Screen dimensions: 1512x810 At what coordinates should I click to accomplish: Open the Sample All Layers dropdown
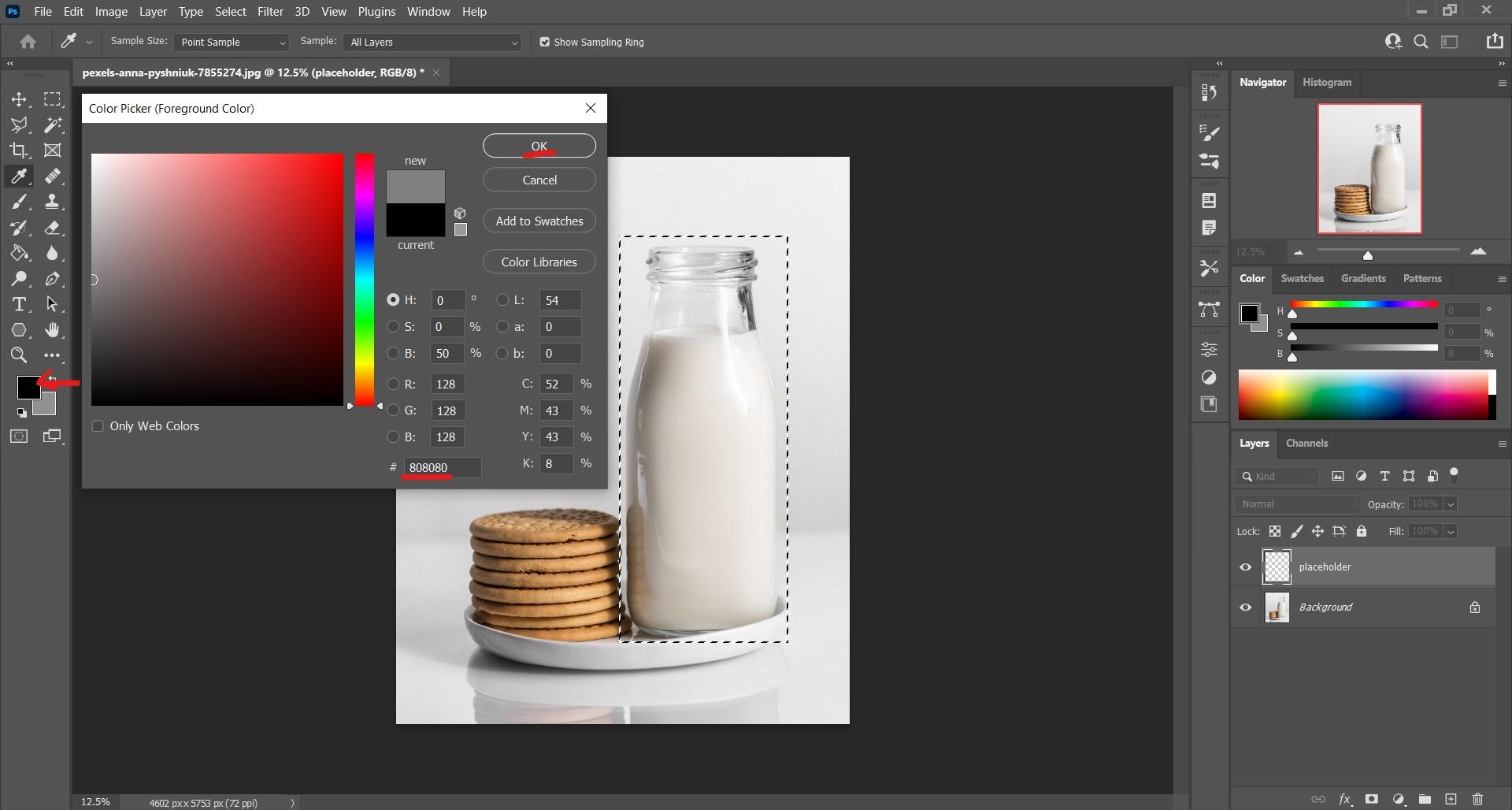(433, 42)
